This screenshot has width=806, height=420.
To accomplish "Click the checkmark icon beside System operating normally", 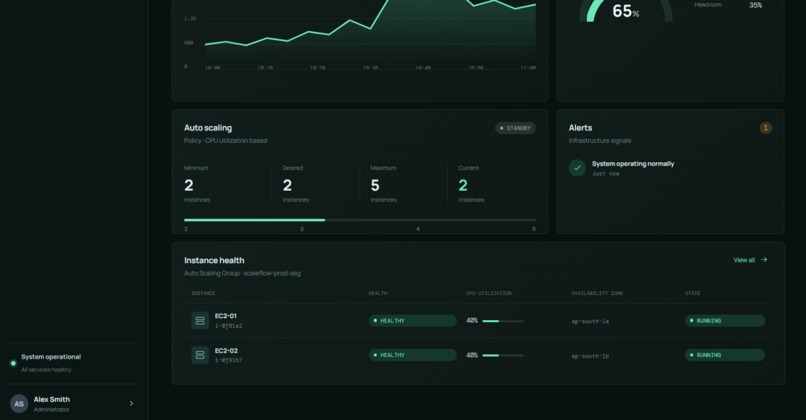I will click(x=577, y=168).
